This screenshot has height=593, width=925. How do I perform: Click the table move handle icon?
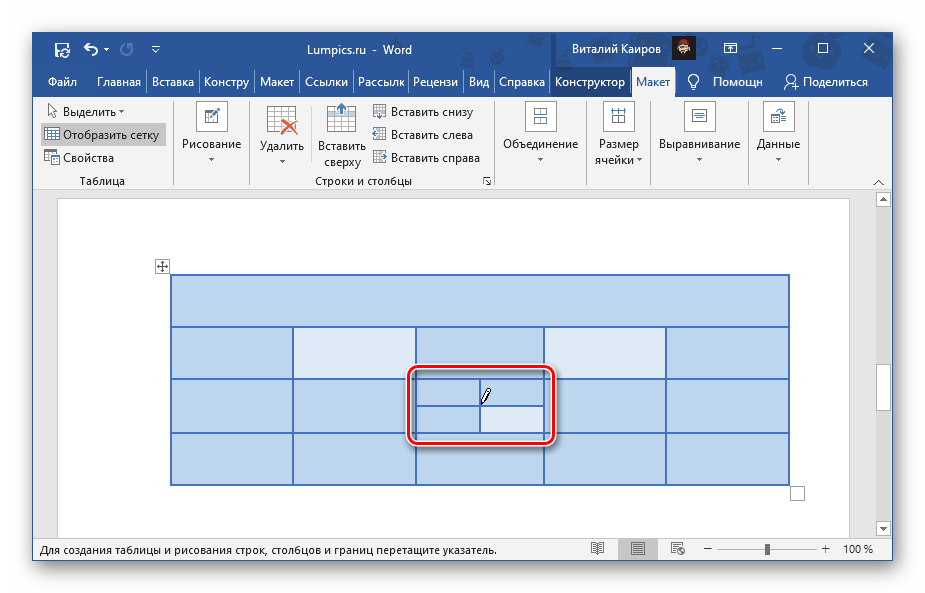coord(162,266)
